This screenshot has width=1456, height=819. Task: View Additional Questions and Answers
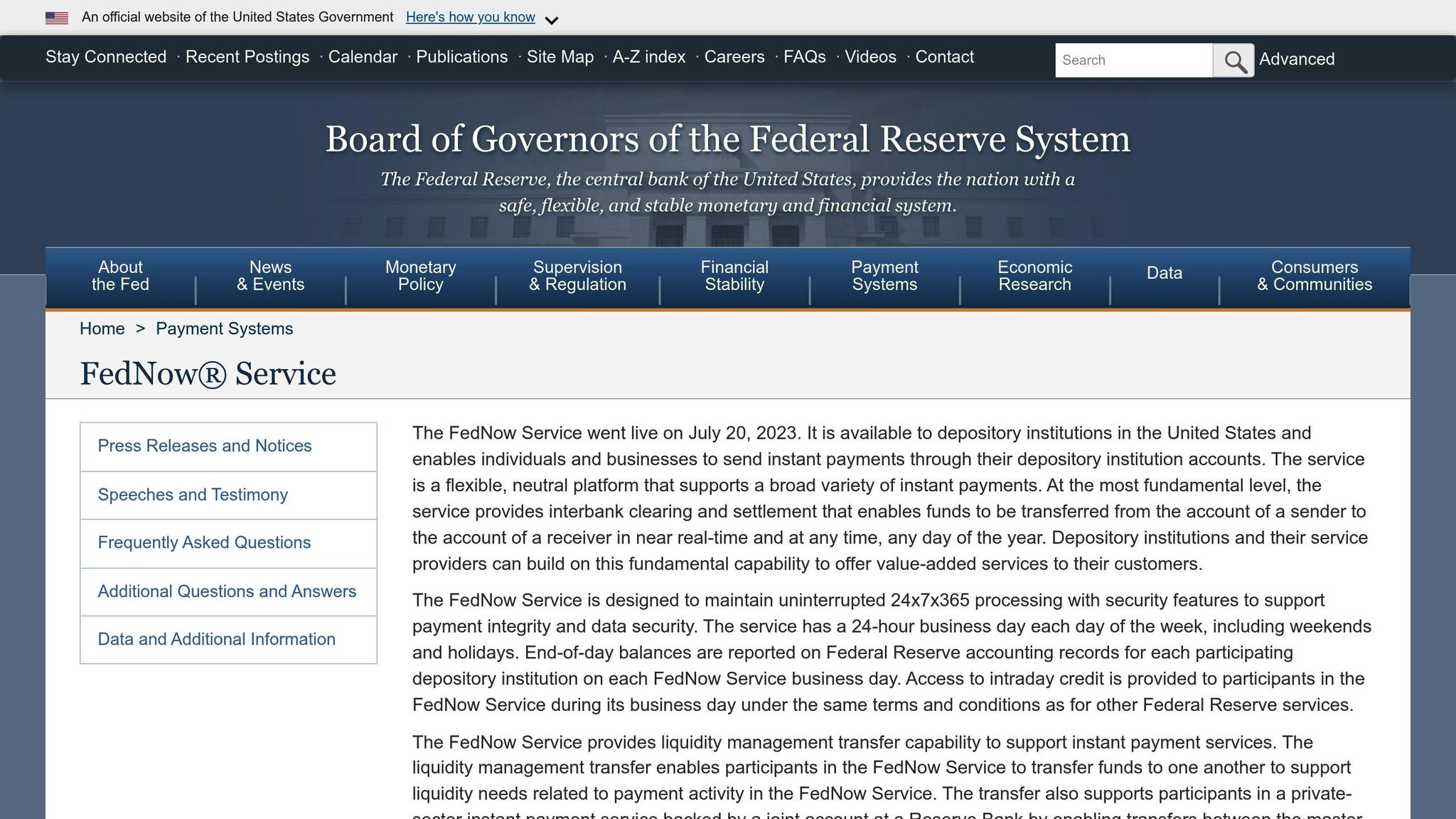227,591
